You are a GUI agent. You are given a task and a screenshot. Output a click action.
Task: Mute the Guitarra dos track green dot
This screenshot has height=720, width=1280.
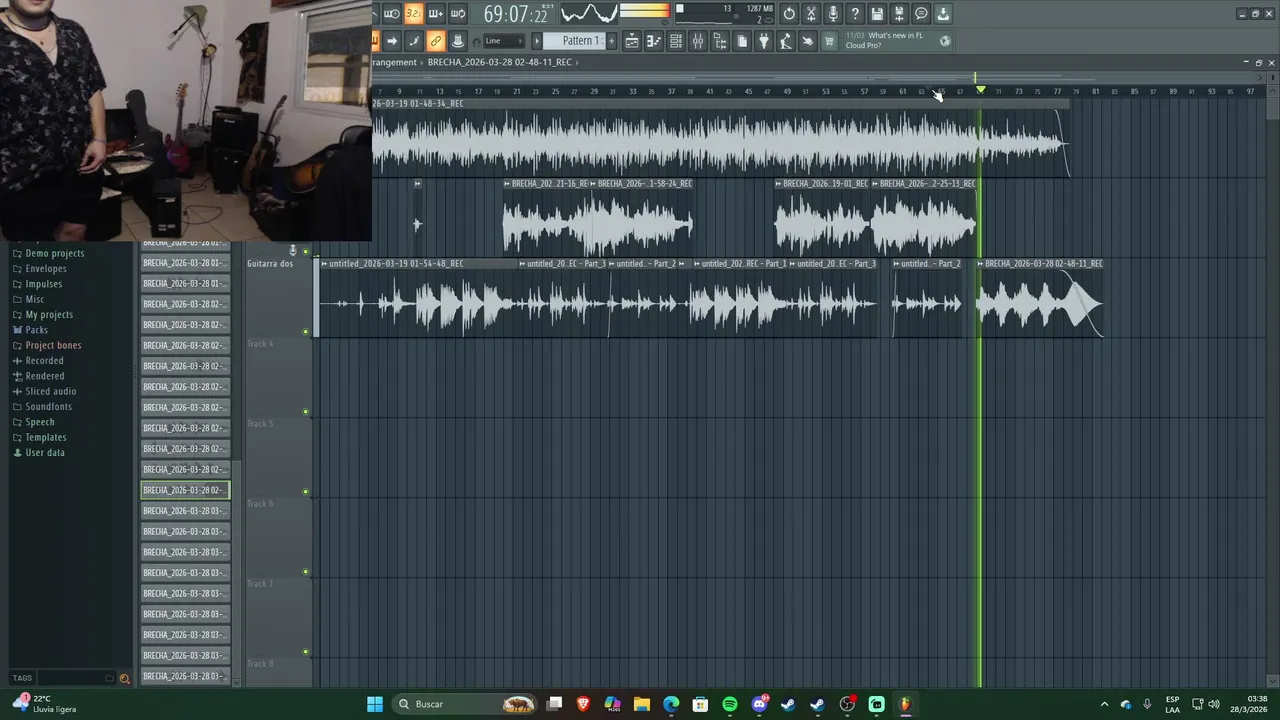[x=306, y=331]
